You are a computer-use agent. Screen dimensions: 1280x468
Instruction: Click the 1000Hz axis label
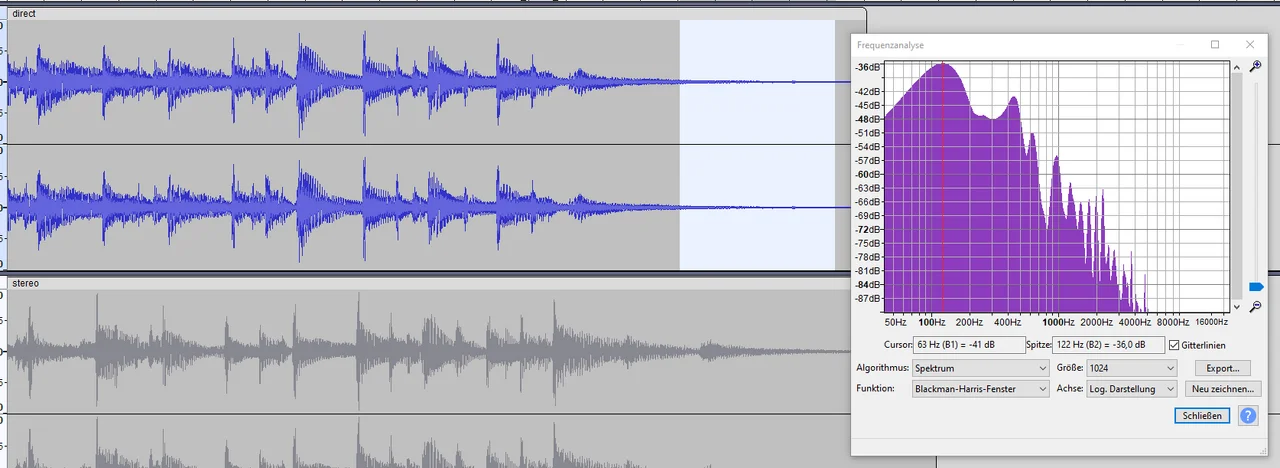point(1057,323)
